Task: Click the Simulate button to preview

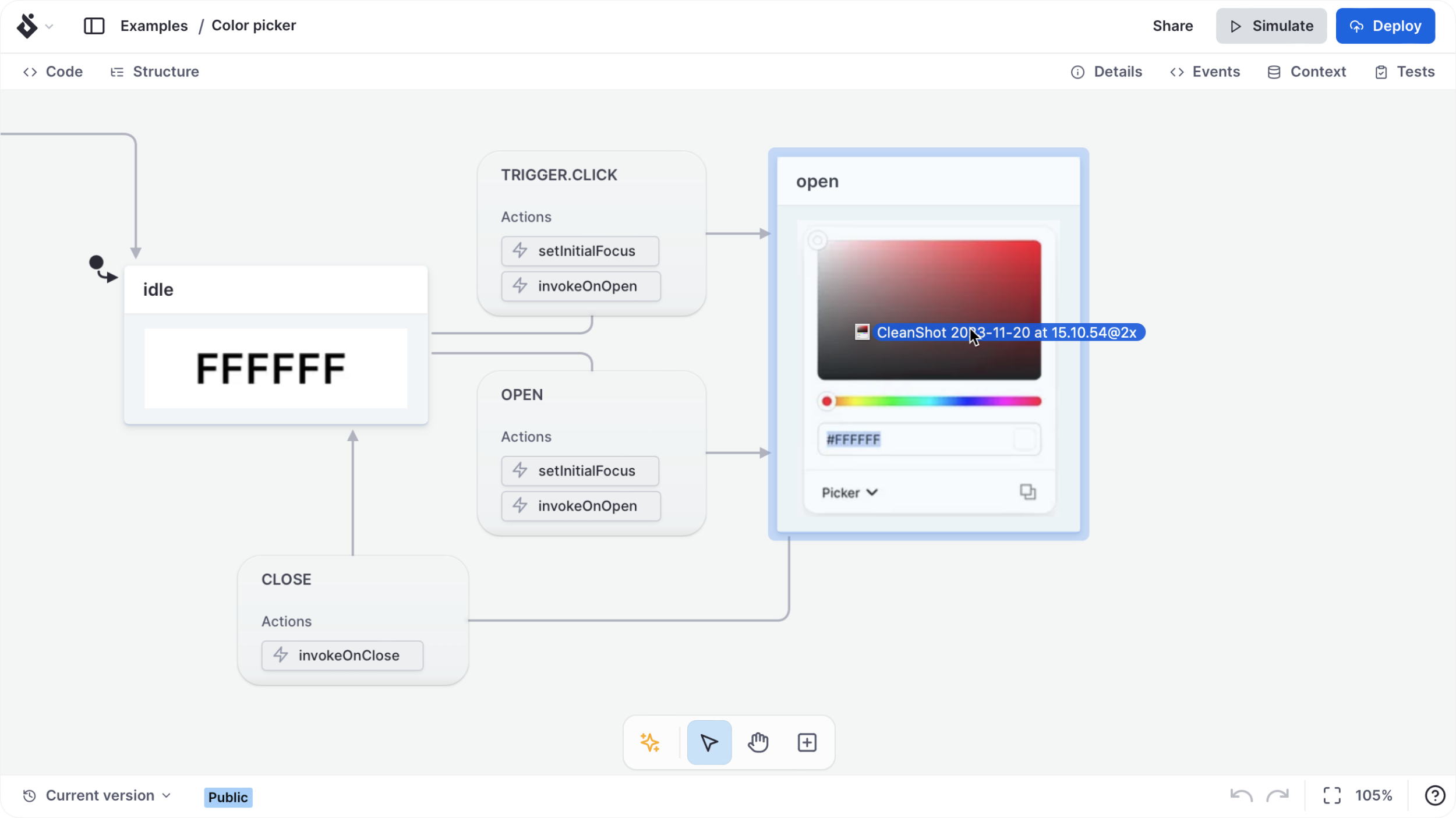Action: tap(1272, 25)
